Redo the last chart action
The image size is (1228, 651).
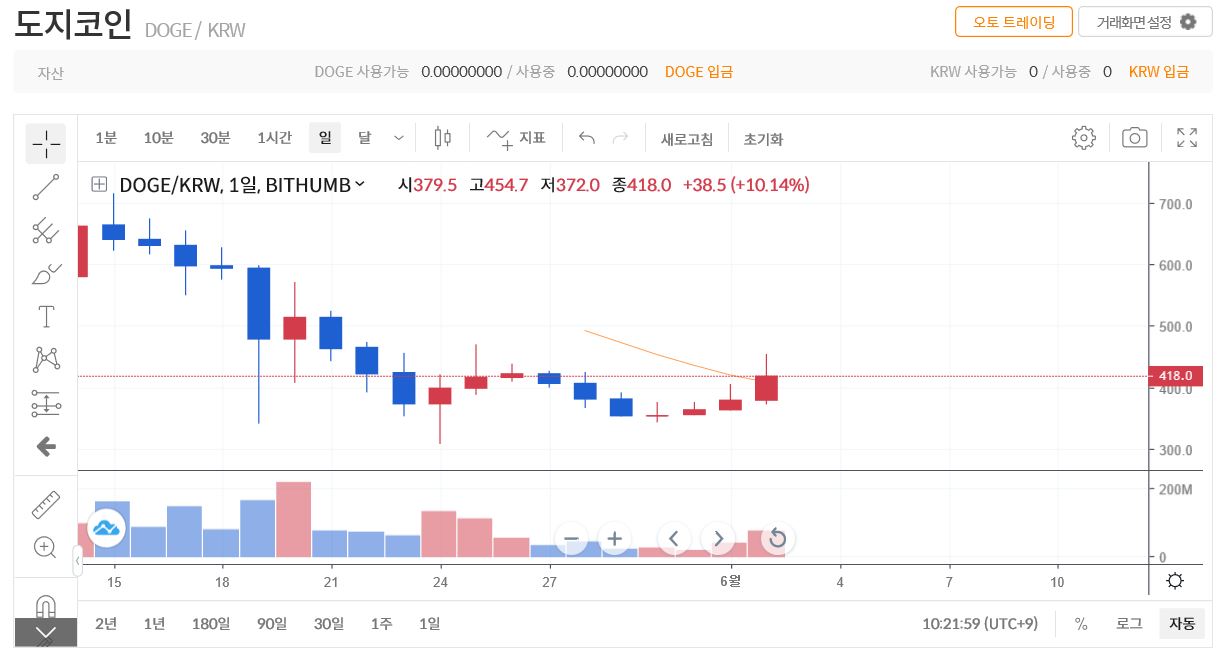point(621,138)
